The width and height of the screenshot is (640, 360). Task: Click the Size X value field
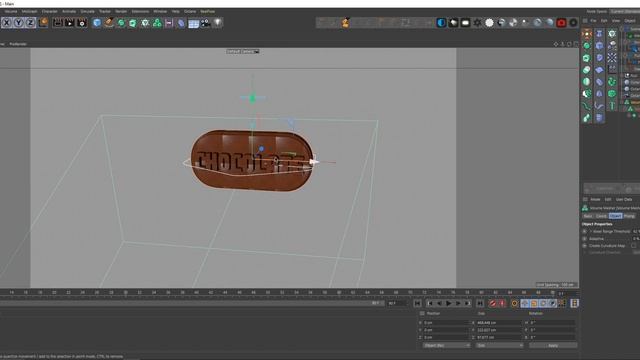[x=499, y=323]
